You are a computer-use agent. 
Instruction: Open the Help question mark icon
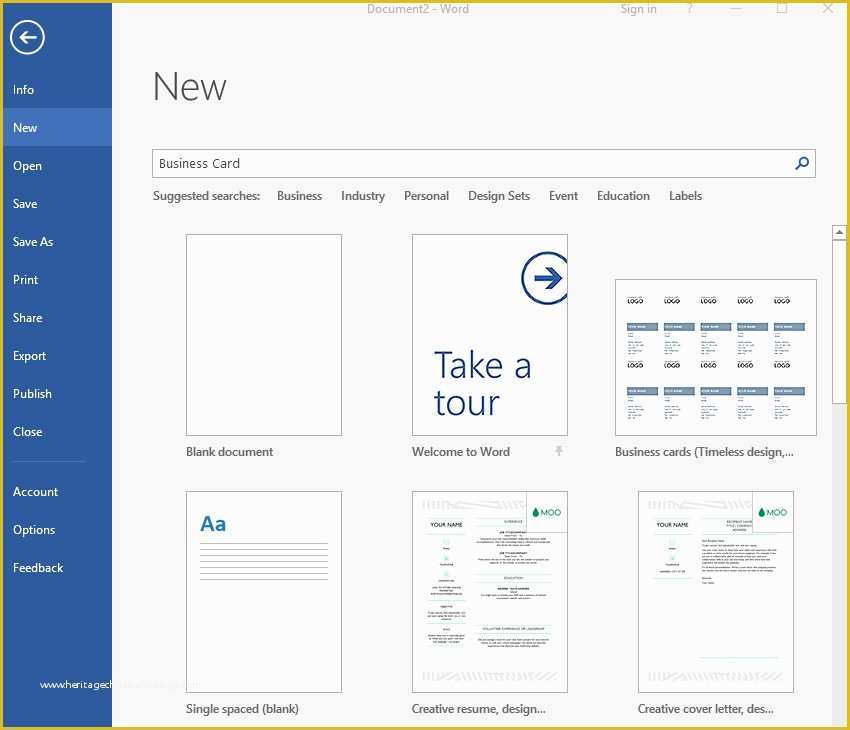pyautogui.click(x=690, y=9)
